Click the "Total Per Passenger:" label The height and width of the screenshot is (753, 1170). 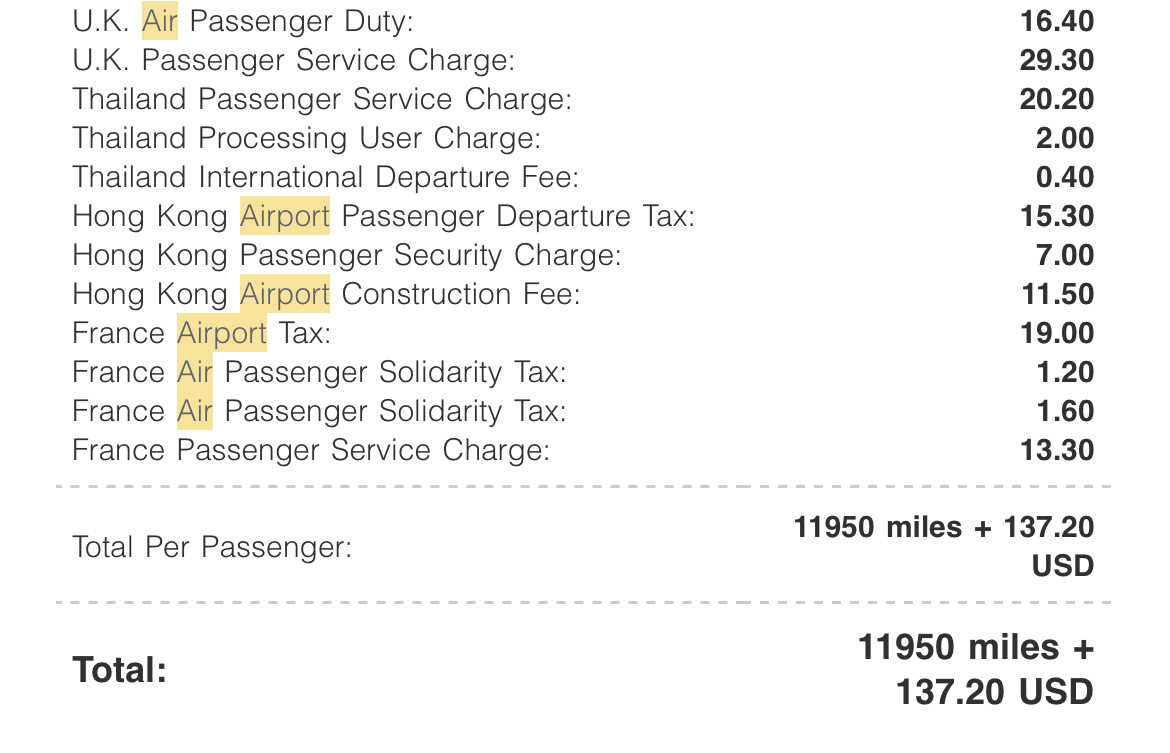click(212, 547)
